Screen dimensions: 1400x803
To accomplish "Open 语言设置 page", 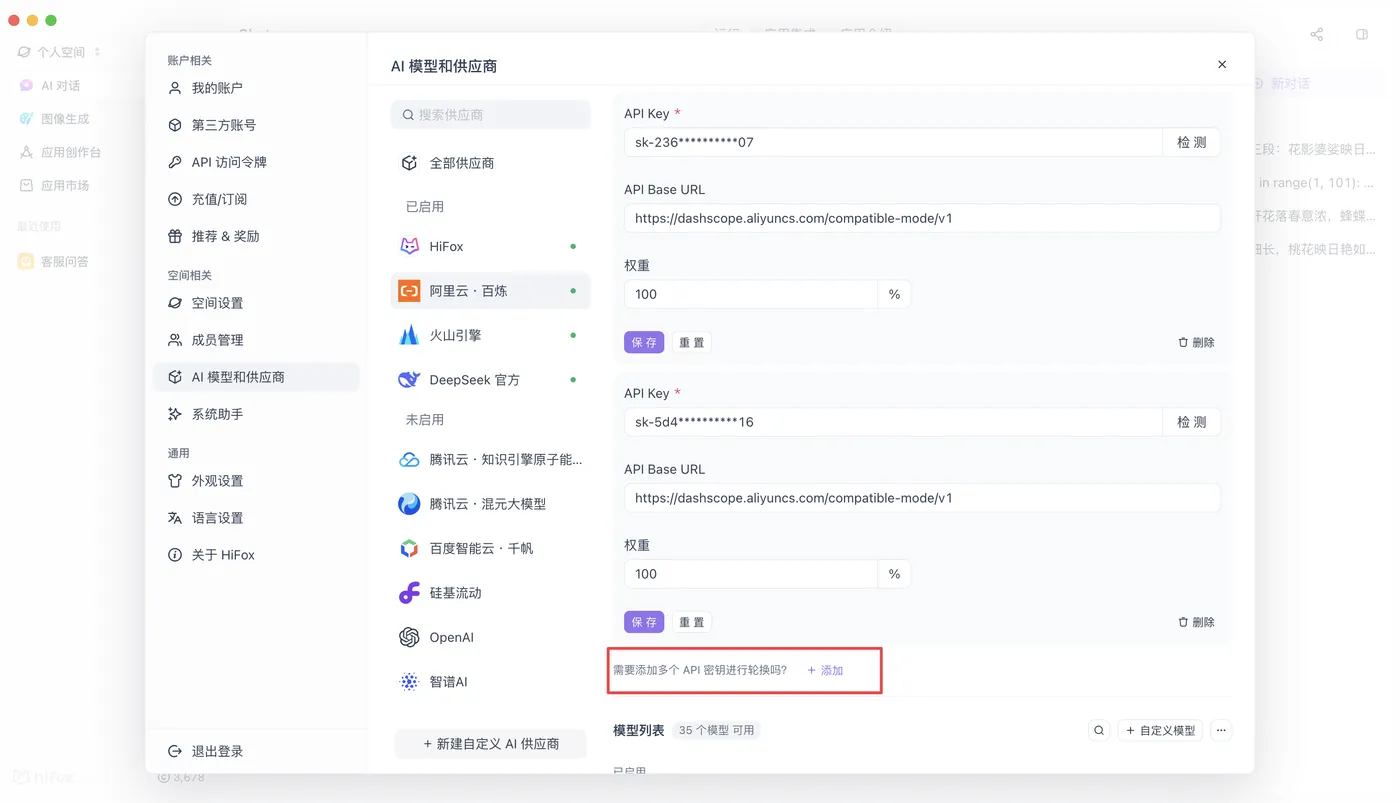I will [255, 518].
